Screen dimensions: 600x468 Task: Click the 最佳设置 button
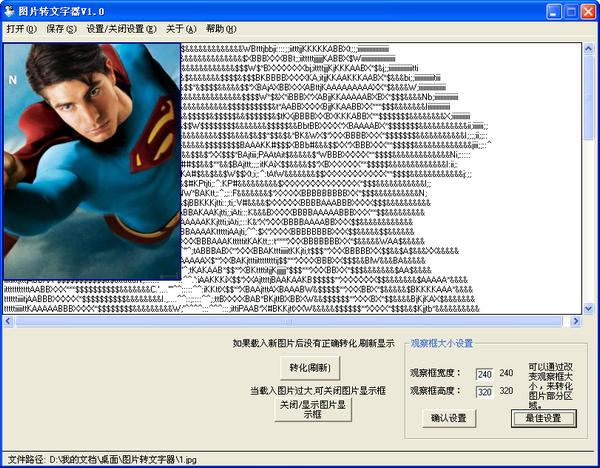[543, 418]
